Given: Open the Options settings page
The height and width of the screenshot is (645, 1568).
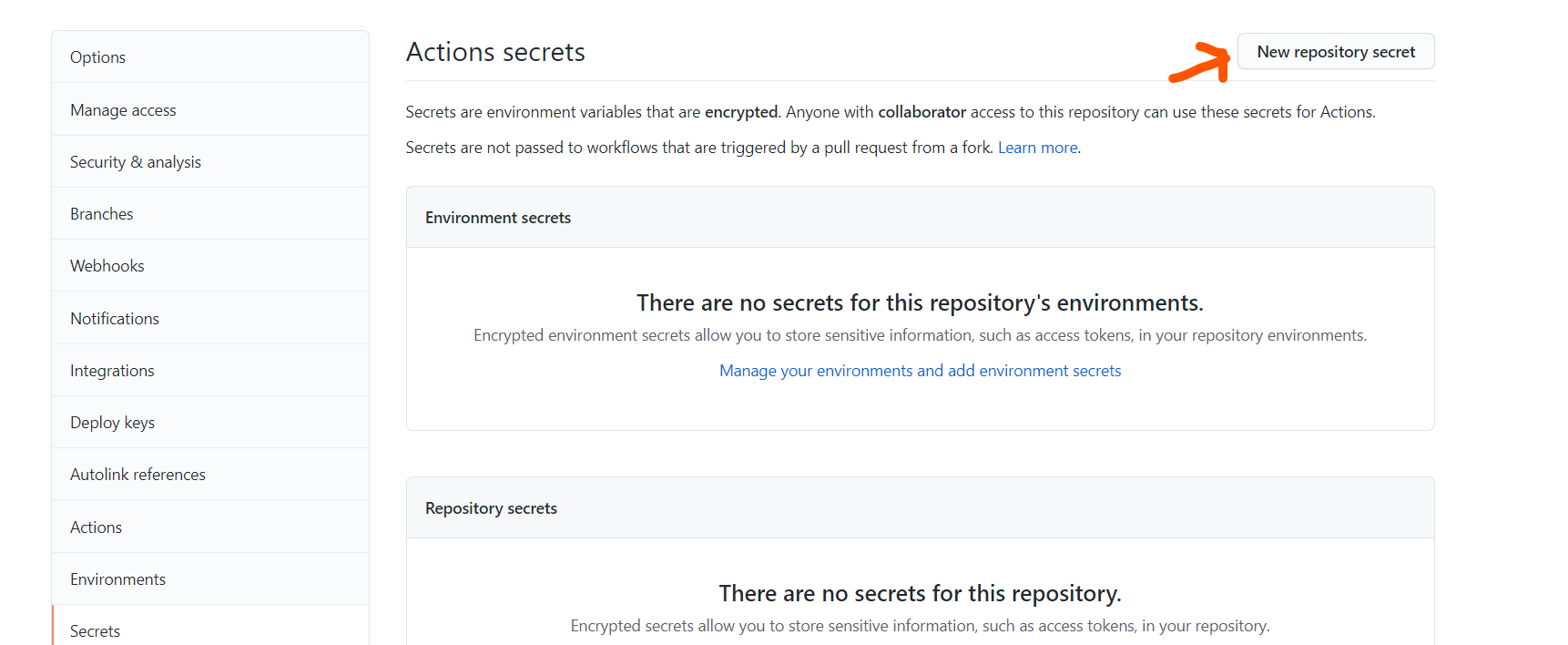Looking at the screenshot, I should pyautogui.click(x=98, y=57).
